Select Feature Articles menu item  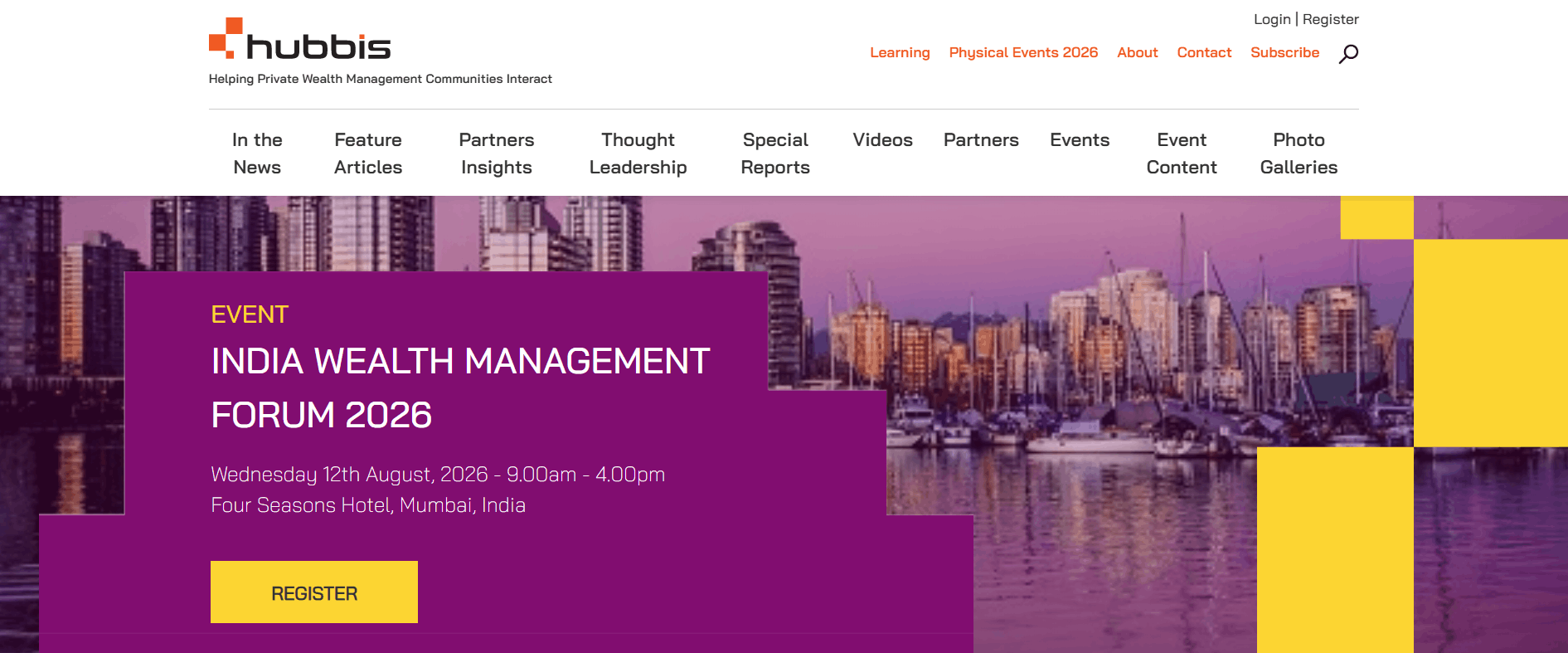point(368,154)
